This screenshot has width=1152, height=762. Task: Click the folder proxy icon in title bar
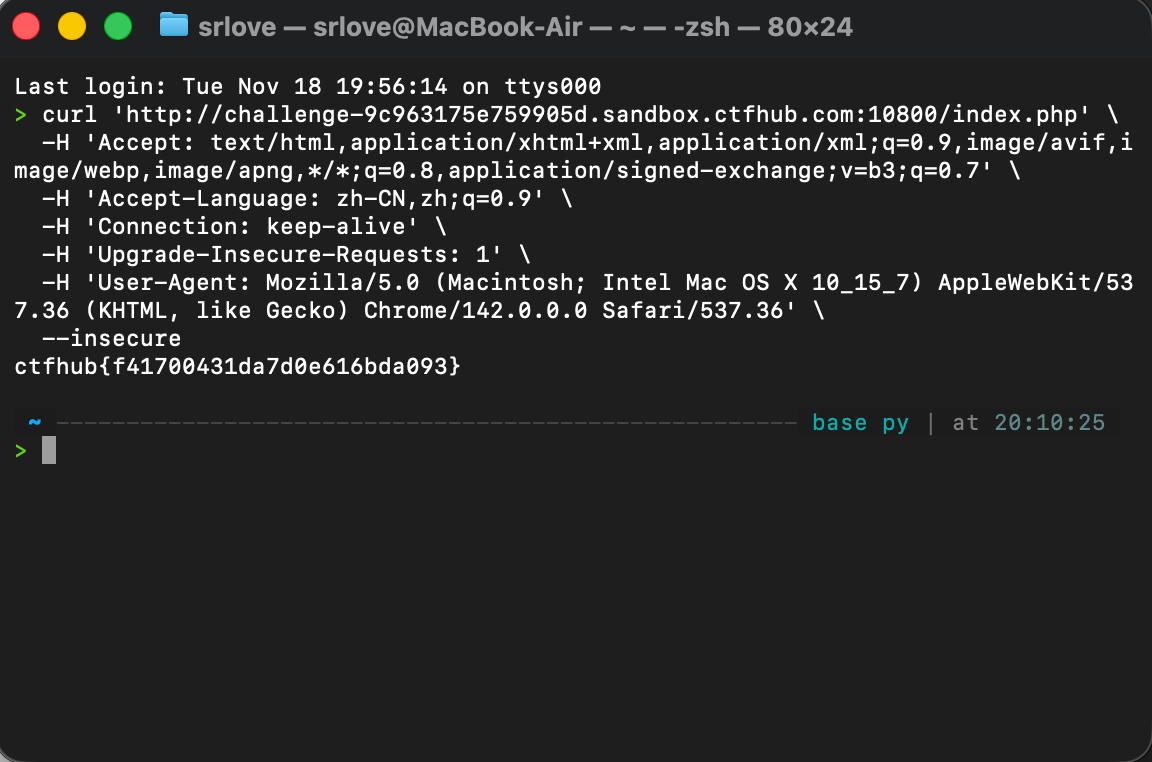pos(174,26)
